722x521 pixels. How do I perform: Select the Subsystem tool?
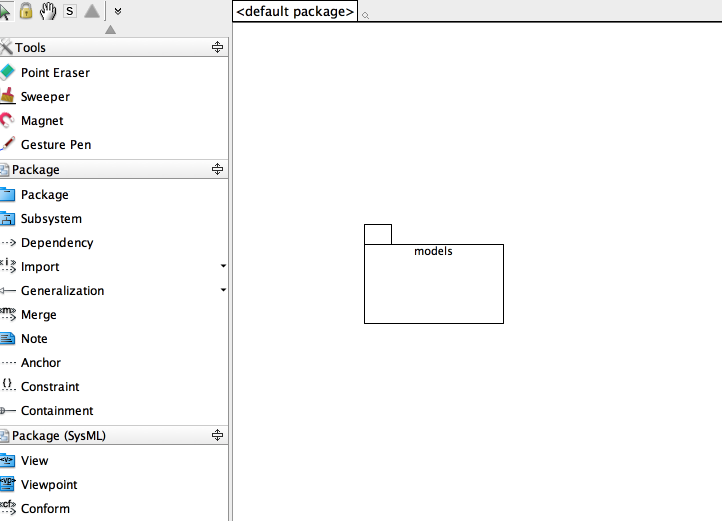tap(114, 218)
